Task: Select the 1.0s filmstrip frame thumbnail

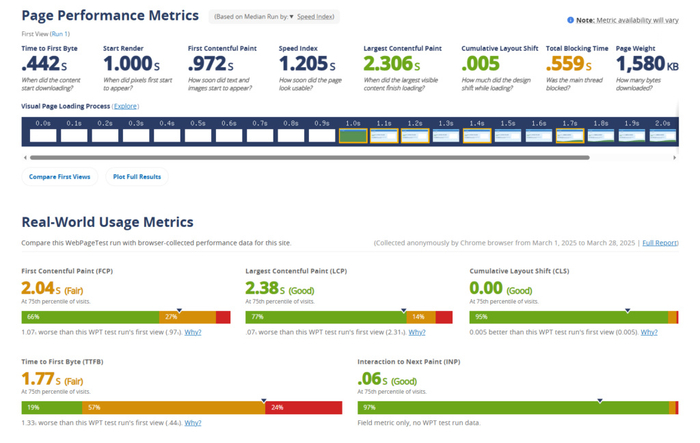Action: click(x=353, y=136)
